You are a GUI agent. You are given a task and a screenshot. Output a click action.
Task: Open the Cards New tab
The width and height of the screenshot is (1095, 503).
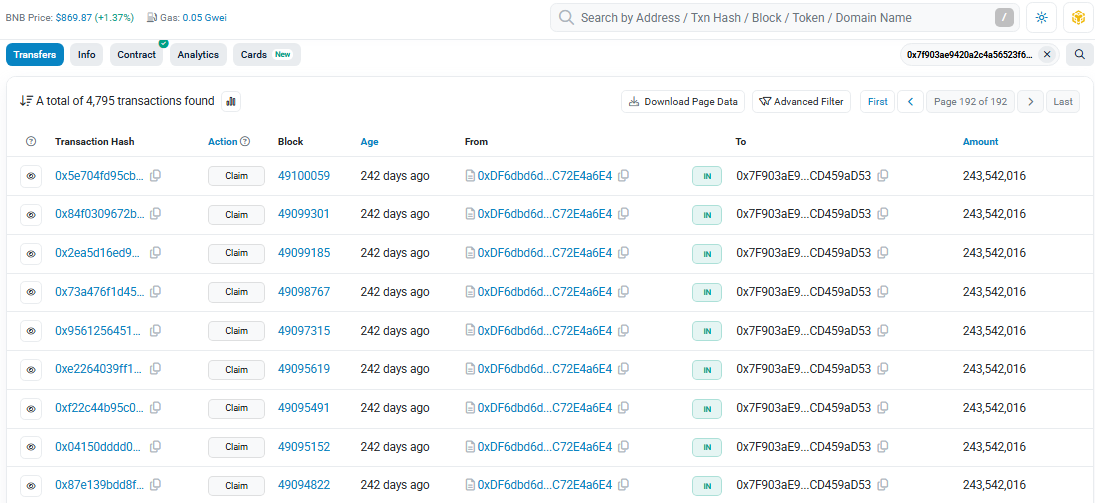(267, 54)
